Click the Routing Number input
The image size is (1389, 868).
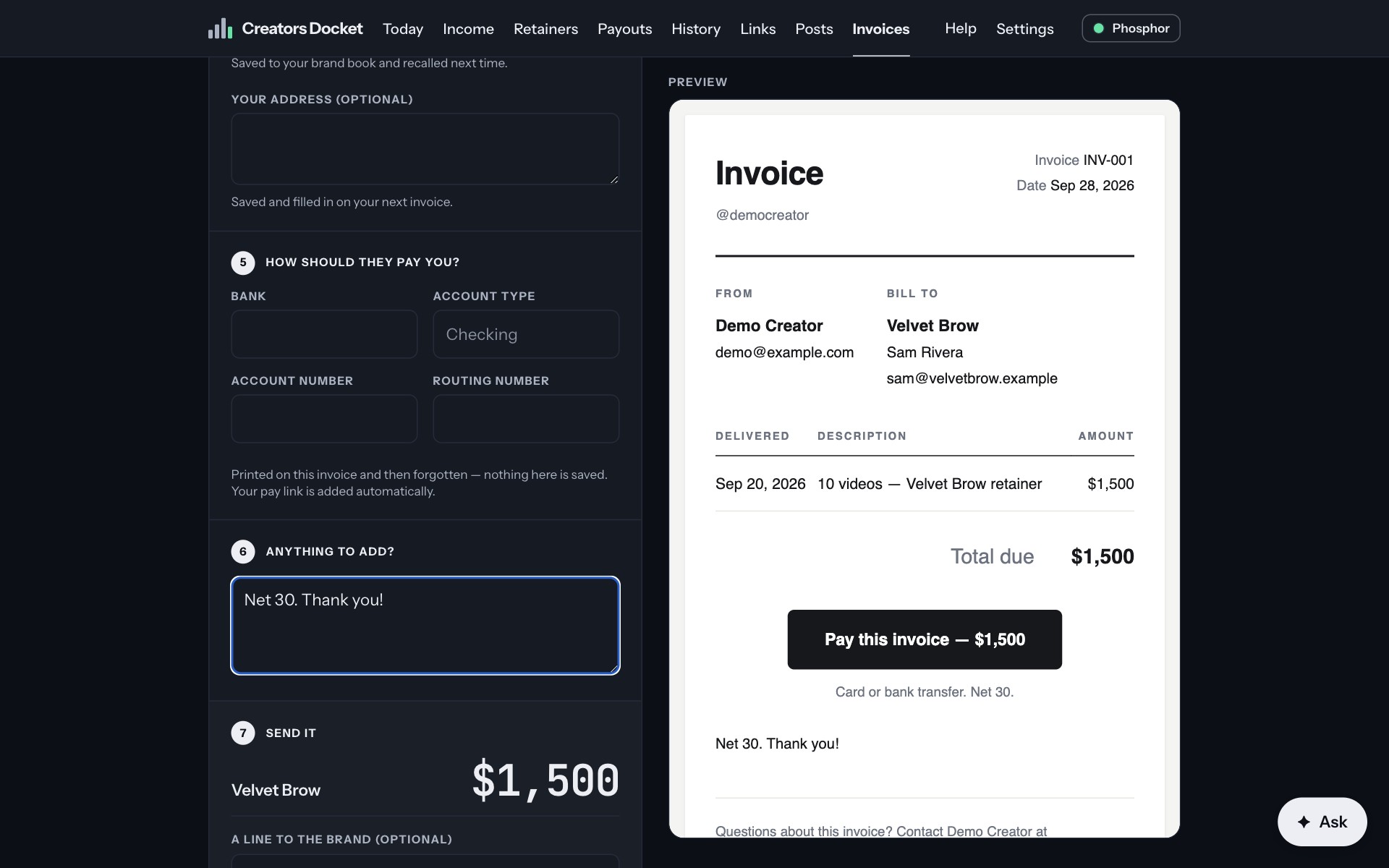[526, 419]
